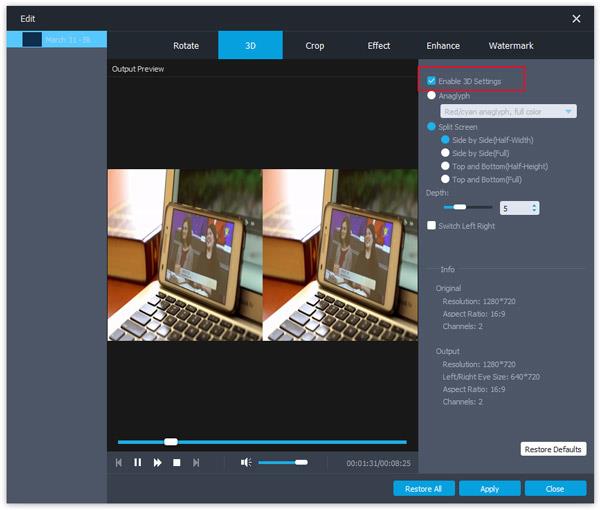Select the Split Screen radio option

[431, 126]
